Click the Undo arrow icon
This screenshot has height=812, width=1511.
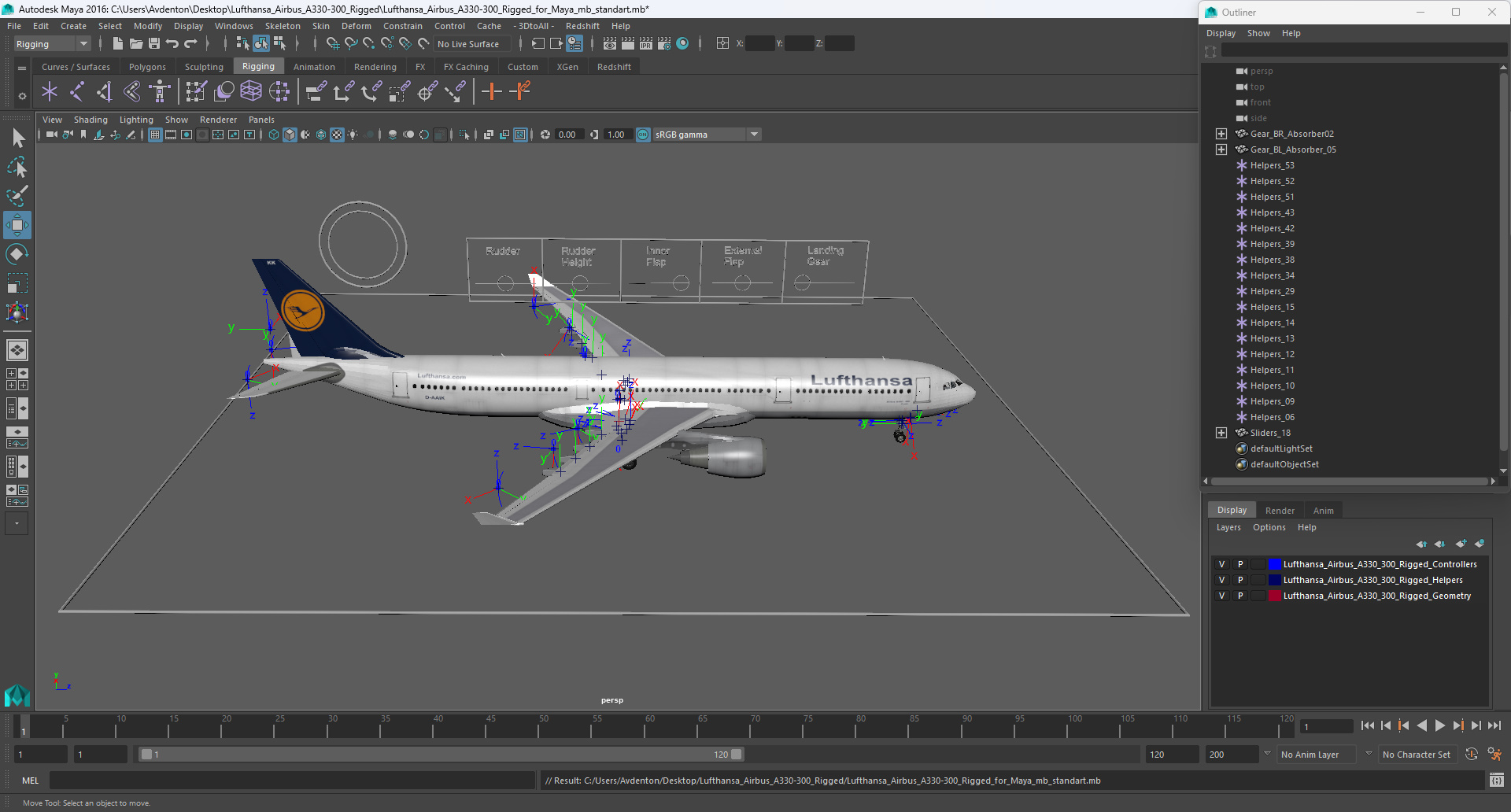click(172, 44)
